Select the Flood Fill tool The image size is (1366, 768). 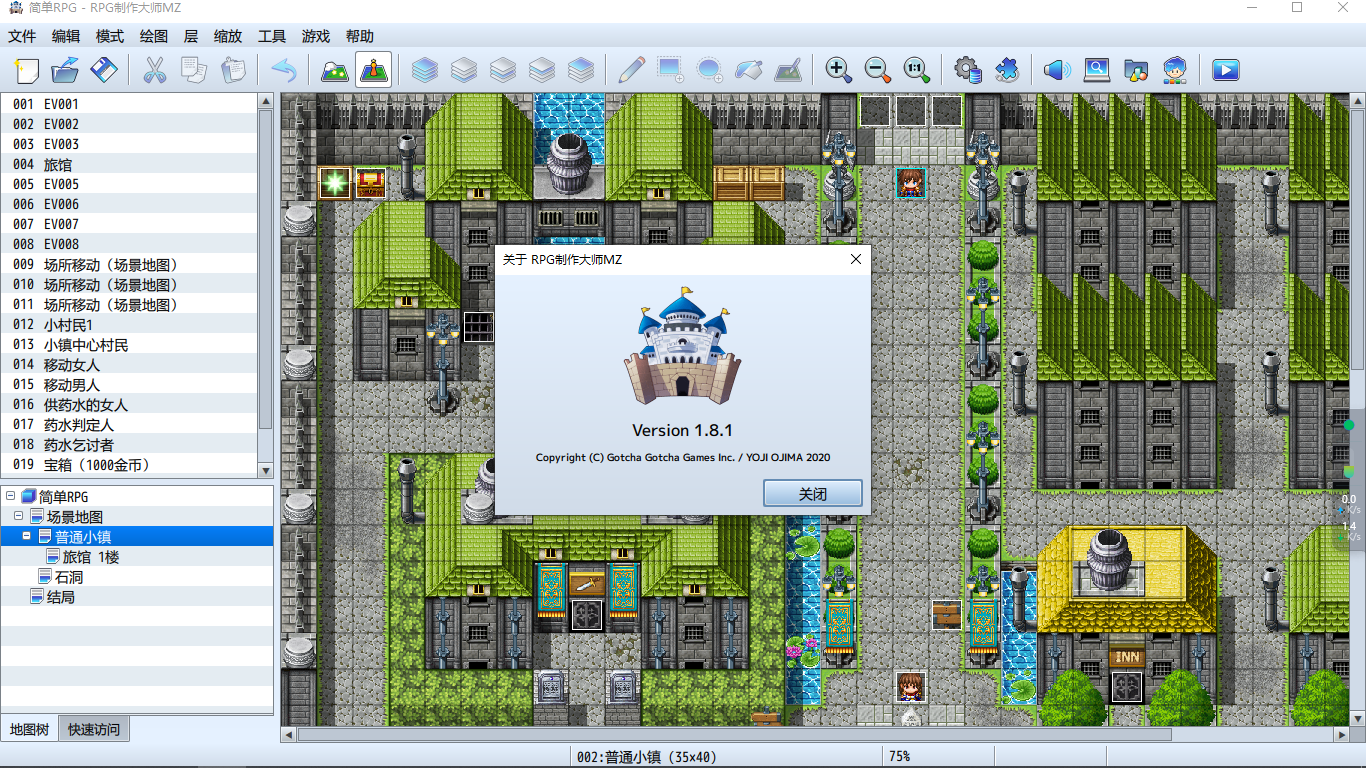[748, 70]
